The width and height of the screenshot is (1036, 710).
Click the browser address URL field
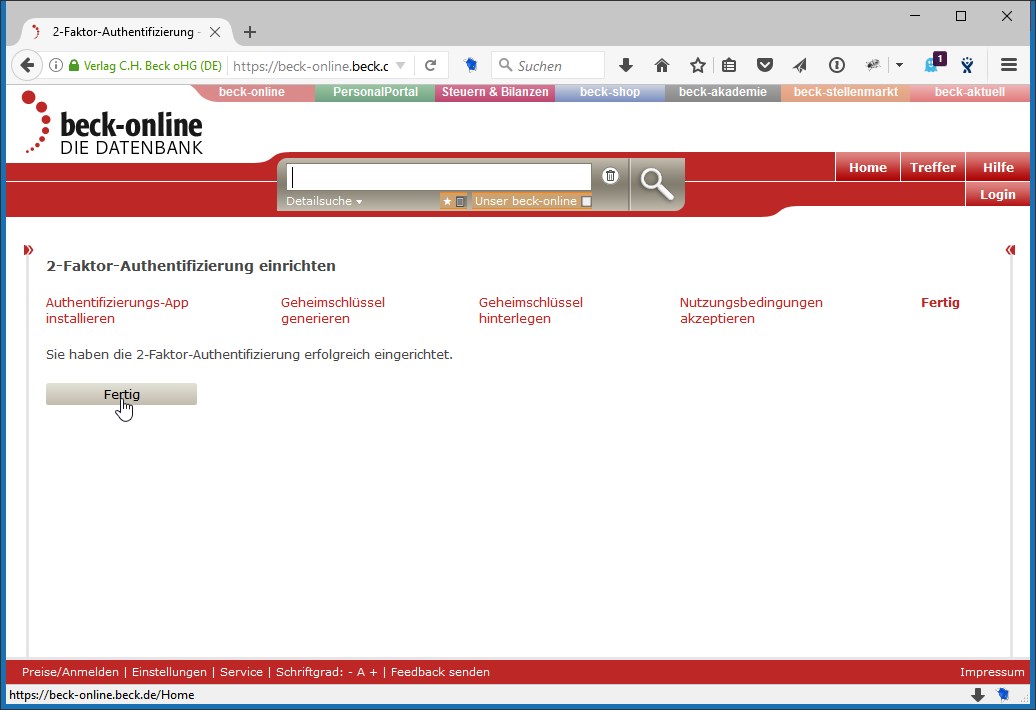[311, 65]
